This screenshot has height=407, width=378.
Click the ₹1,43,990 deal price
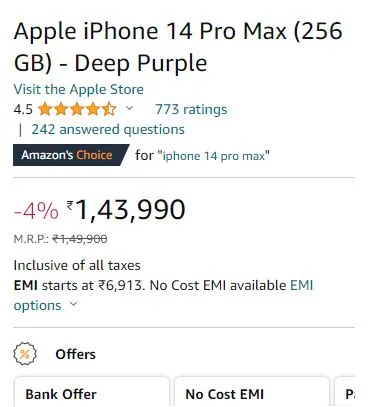click(x=126, y=209)
